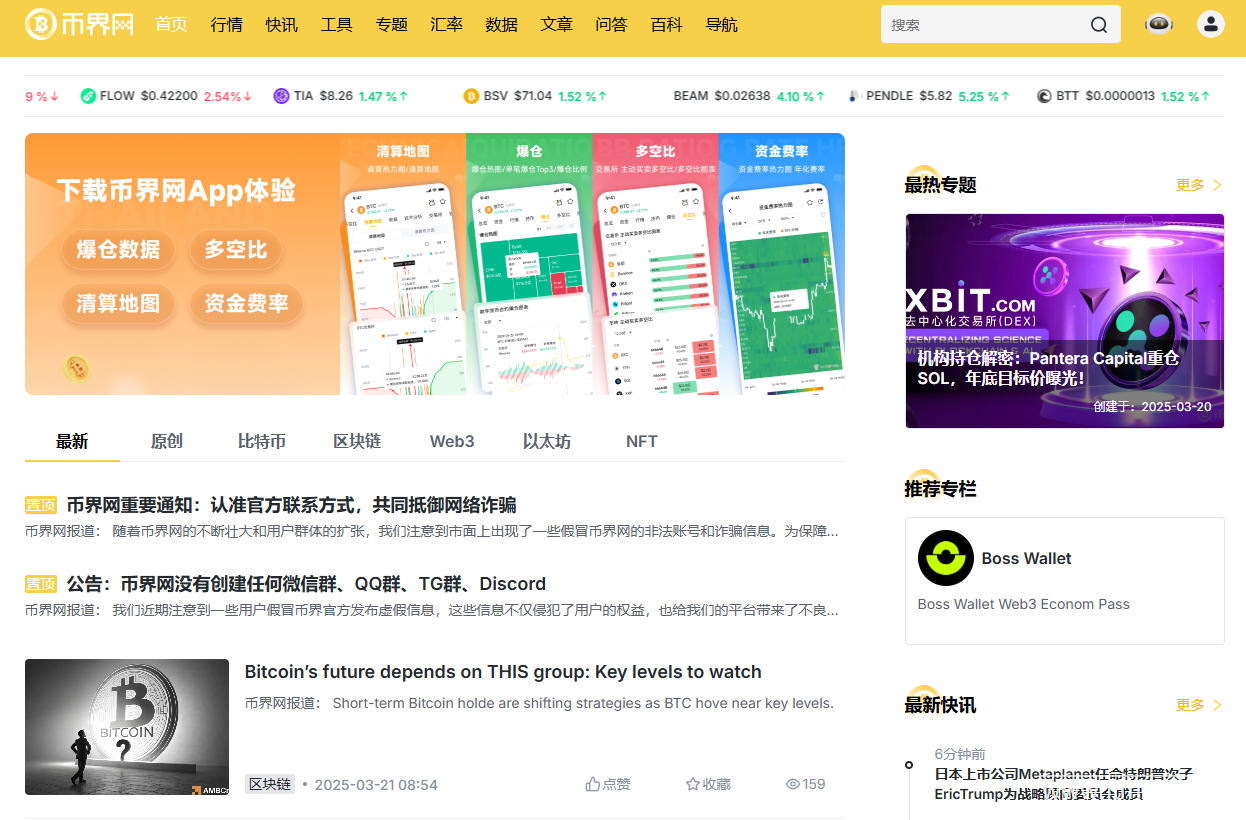Screen dimensions: 1246x820
Task: Click the FLOW coin ticker icon
Action: coord(88,96)
